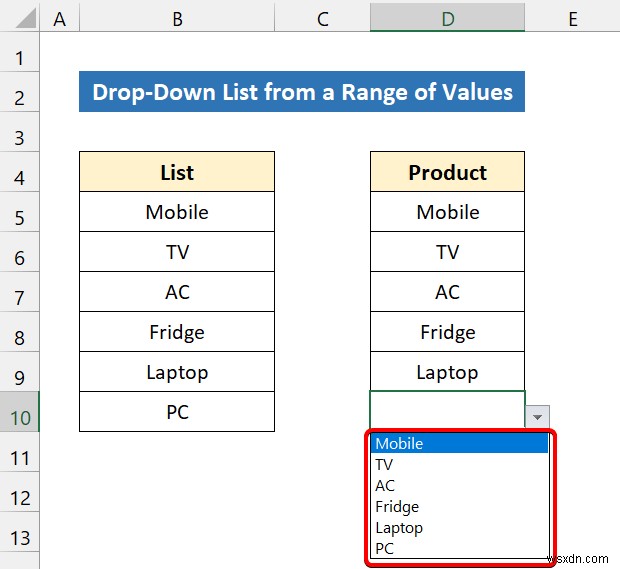Select 'AC' cell in List column
Screen dimensions: 620x569
177,292
